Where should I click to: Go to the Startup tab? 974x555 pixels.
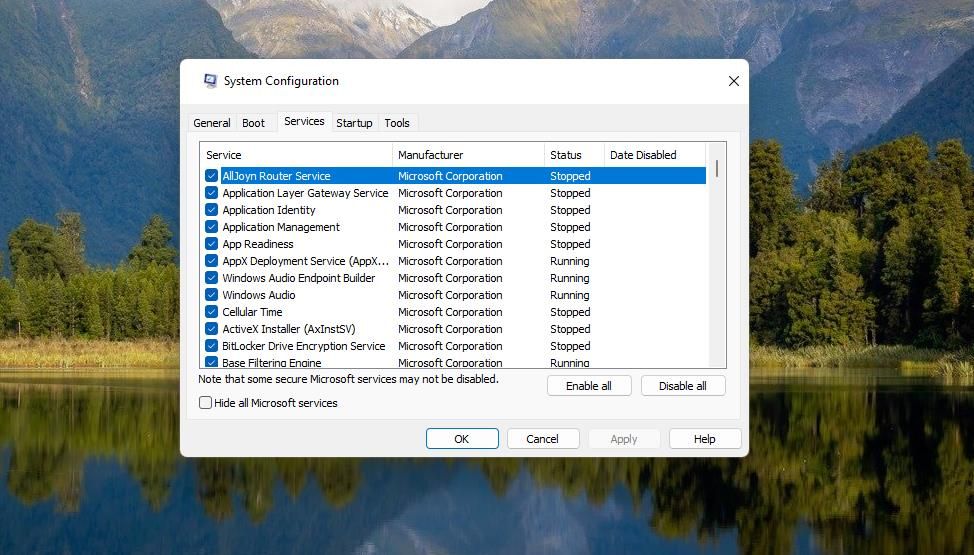coord(354,123)
